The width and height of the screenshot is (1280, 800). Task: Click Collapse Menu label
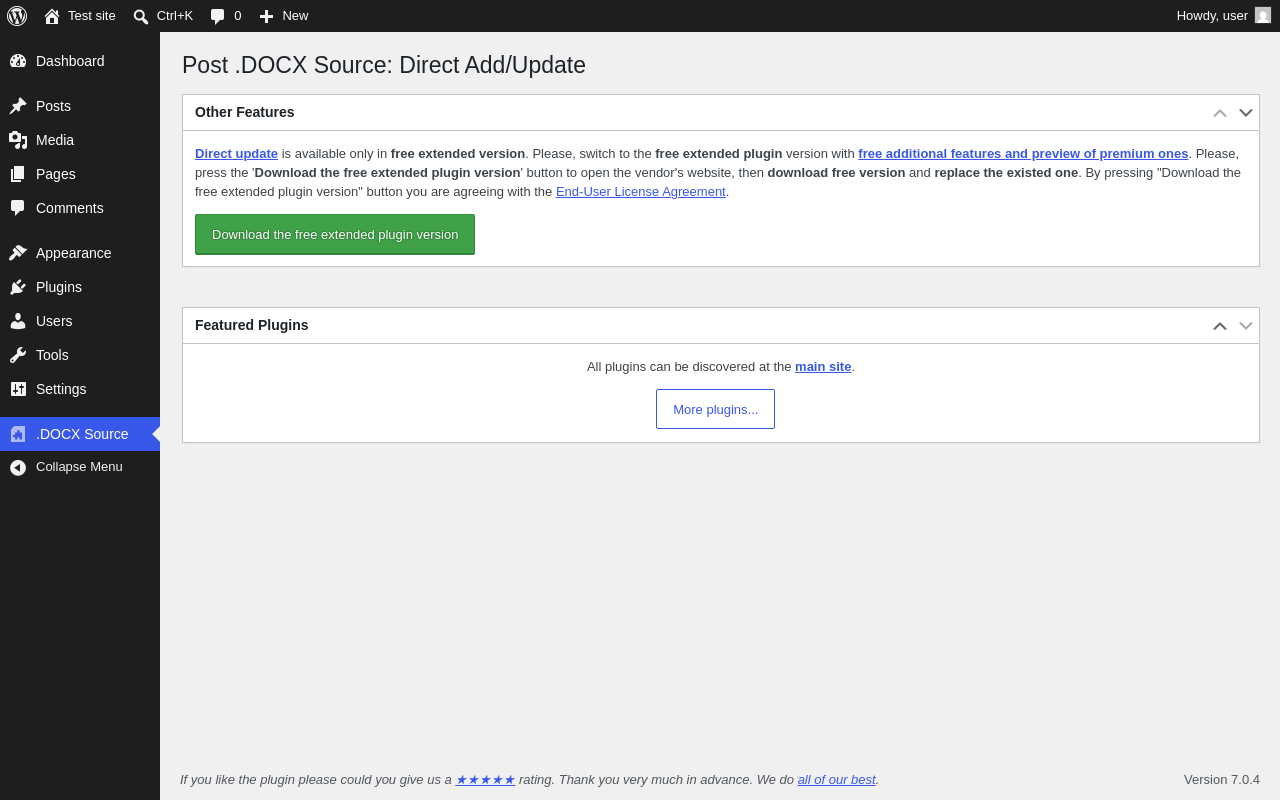[x=79, y=467]
